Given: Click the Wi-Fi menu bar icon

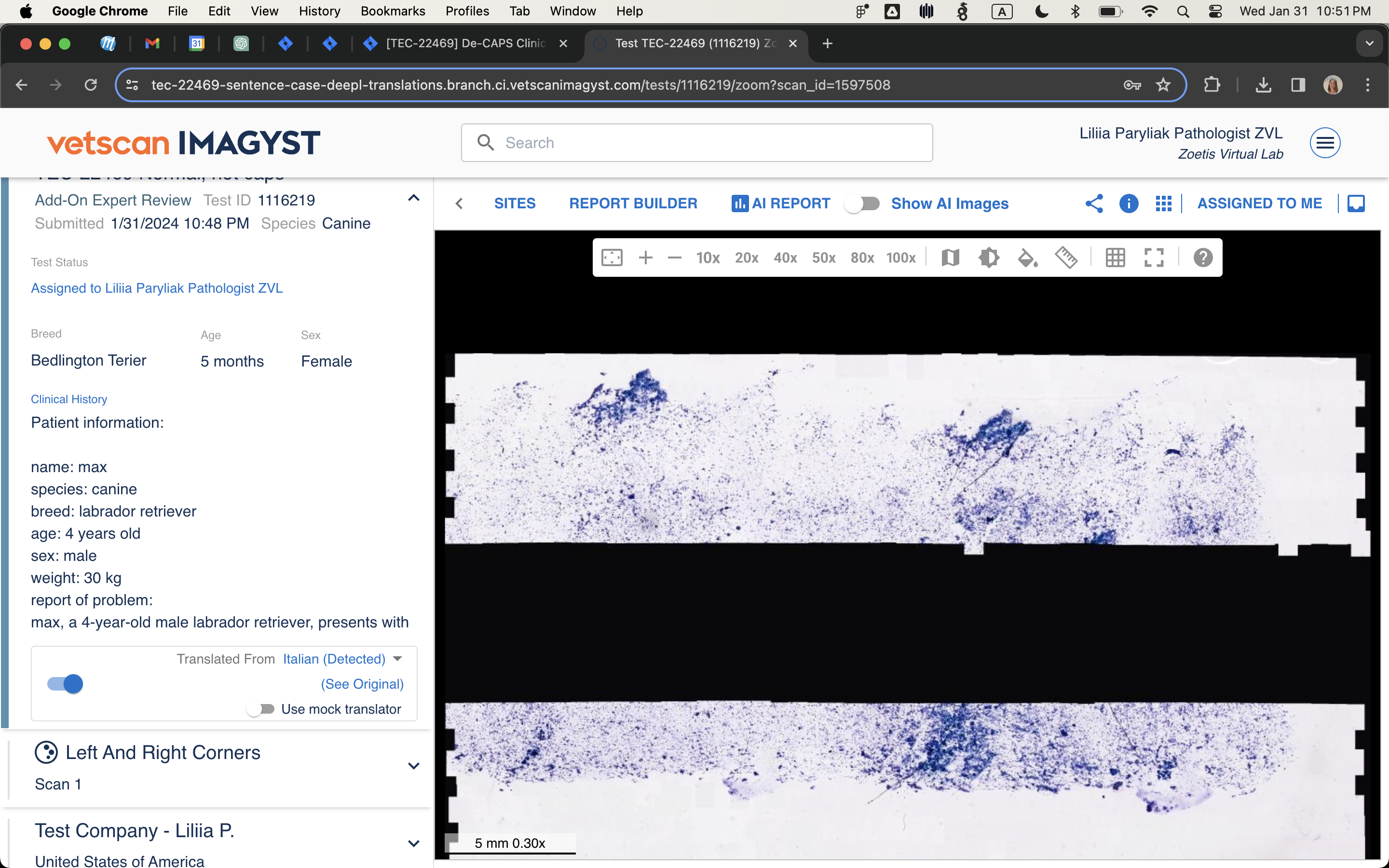Looking at the screenshot, I should 1150,11.
